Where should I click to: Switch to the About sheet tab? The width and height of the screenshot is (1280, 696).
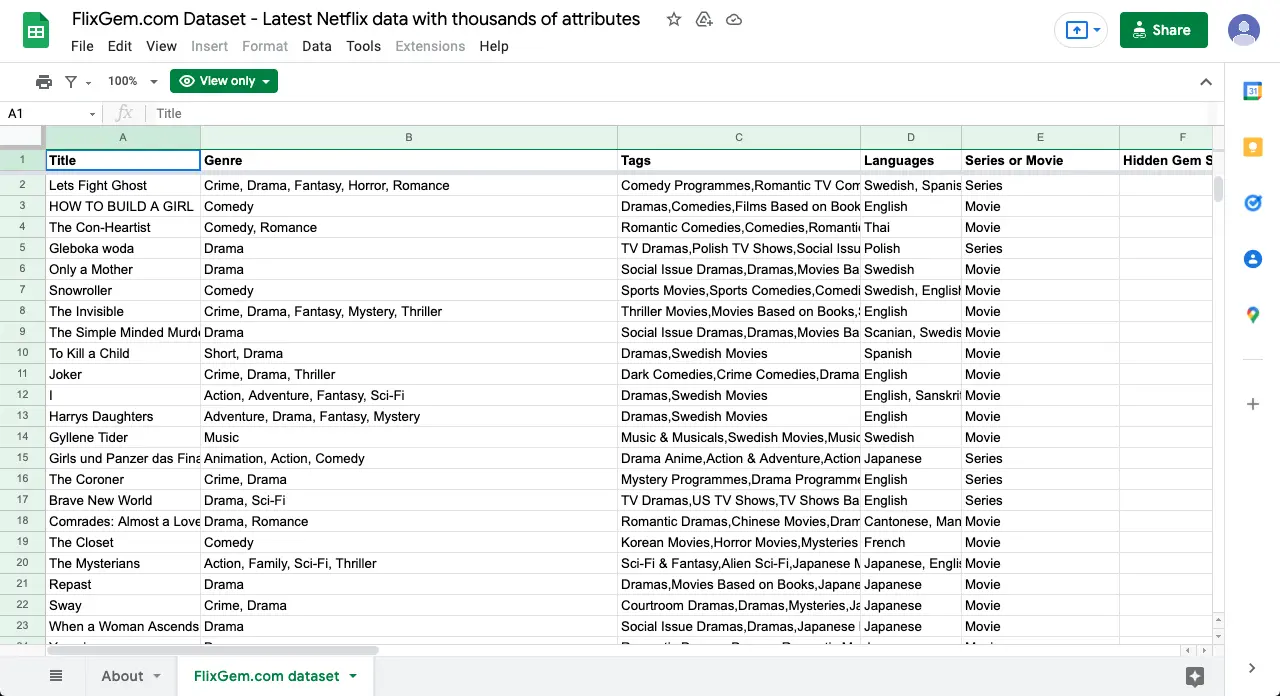click(120, 676)
